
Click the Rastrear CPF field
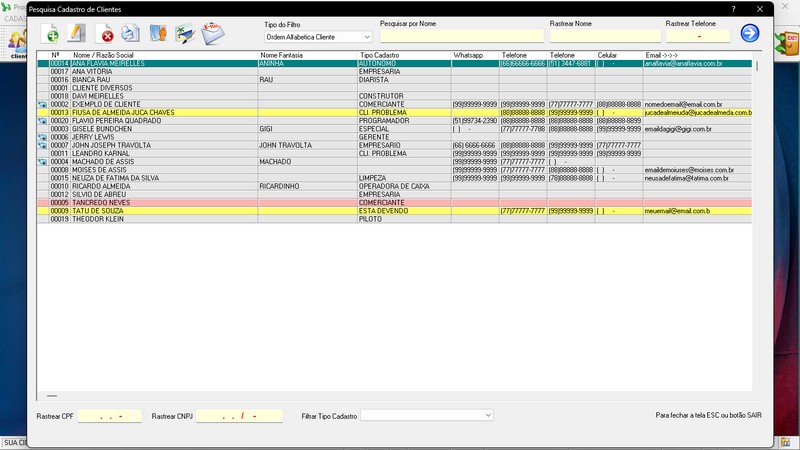110,416
